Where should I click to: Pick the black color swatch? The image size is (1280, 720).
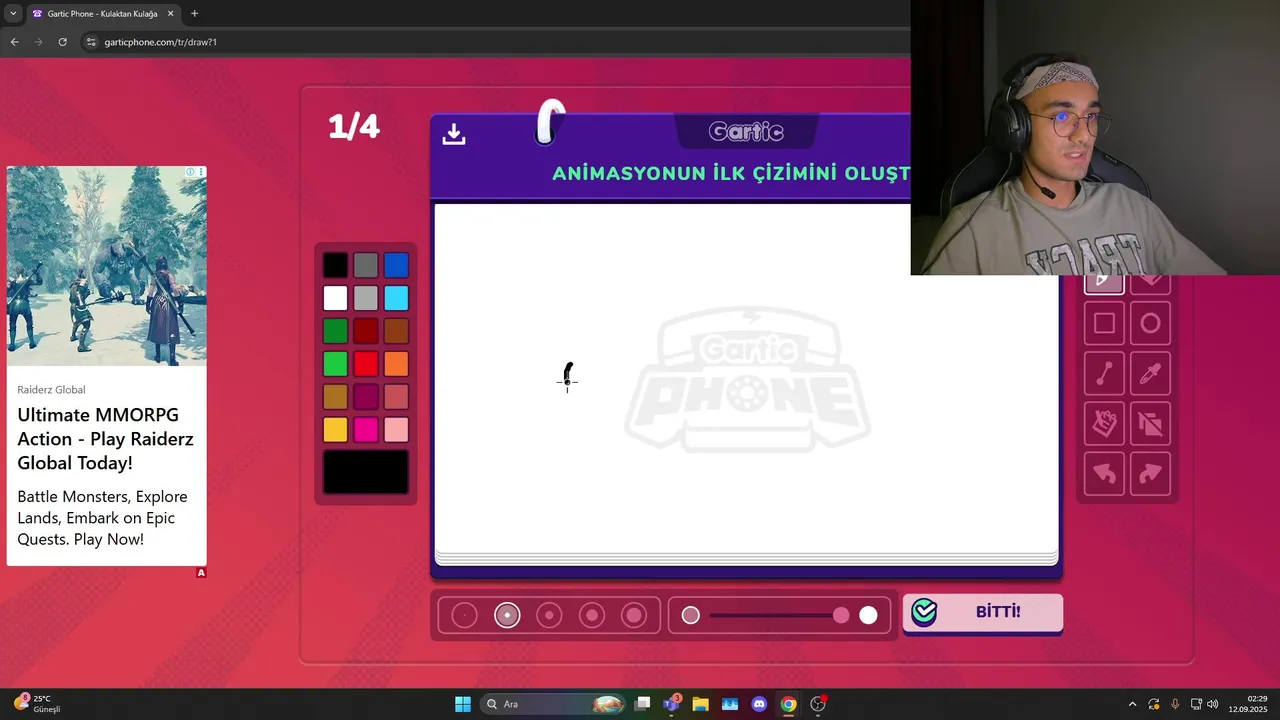tap(335, 265)
